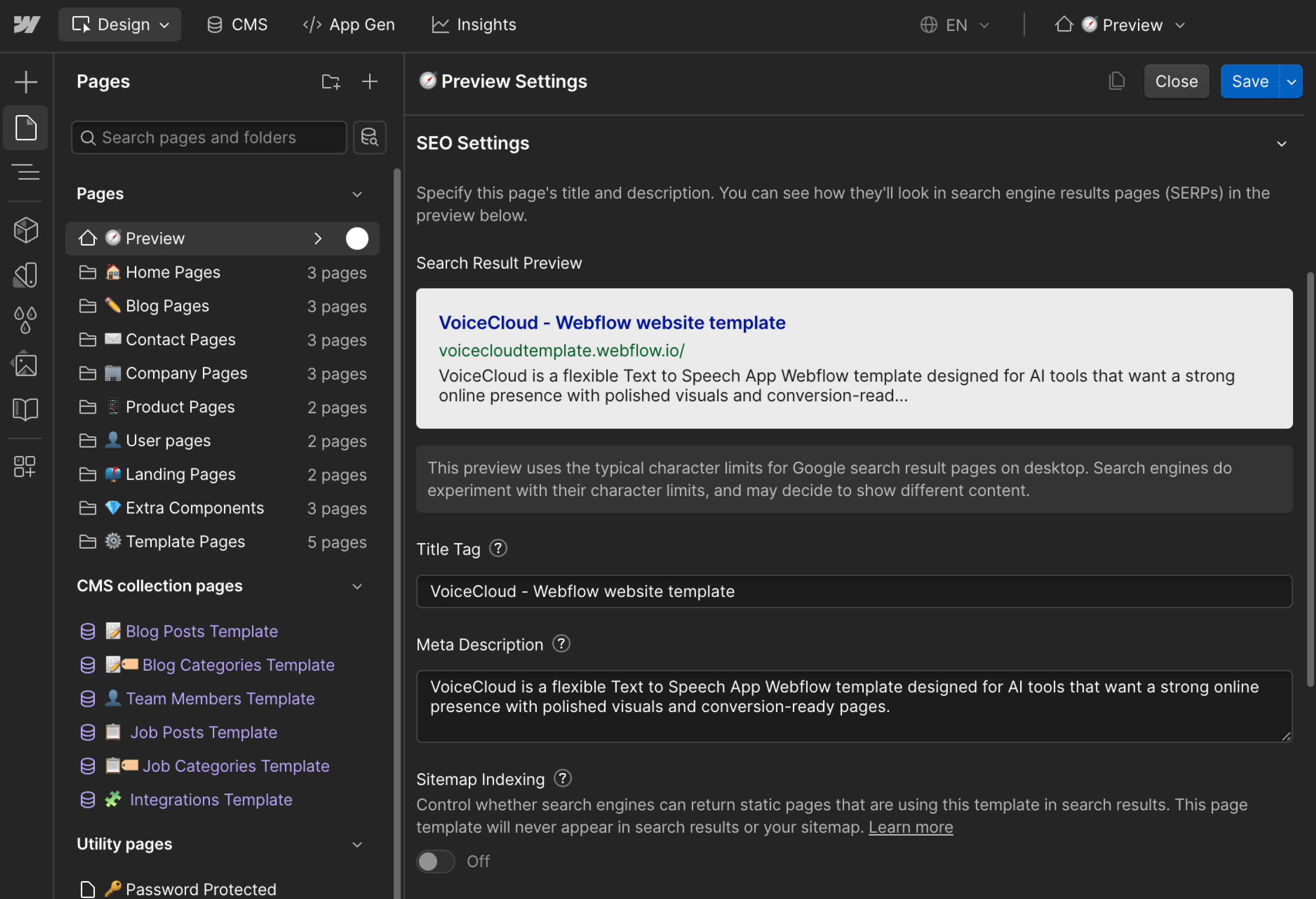Turn on Sitemap Indexing
Screen dimensions: 1316x899
point(435,861)
